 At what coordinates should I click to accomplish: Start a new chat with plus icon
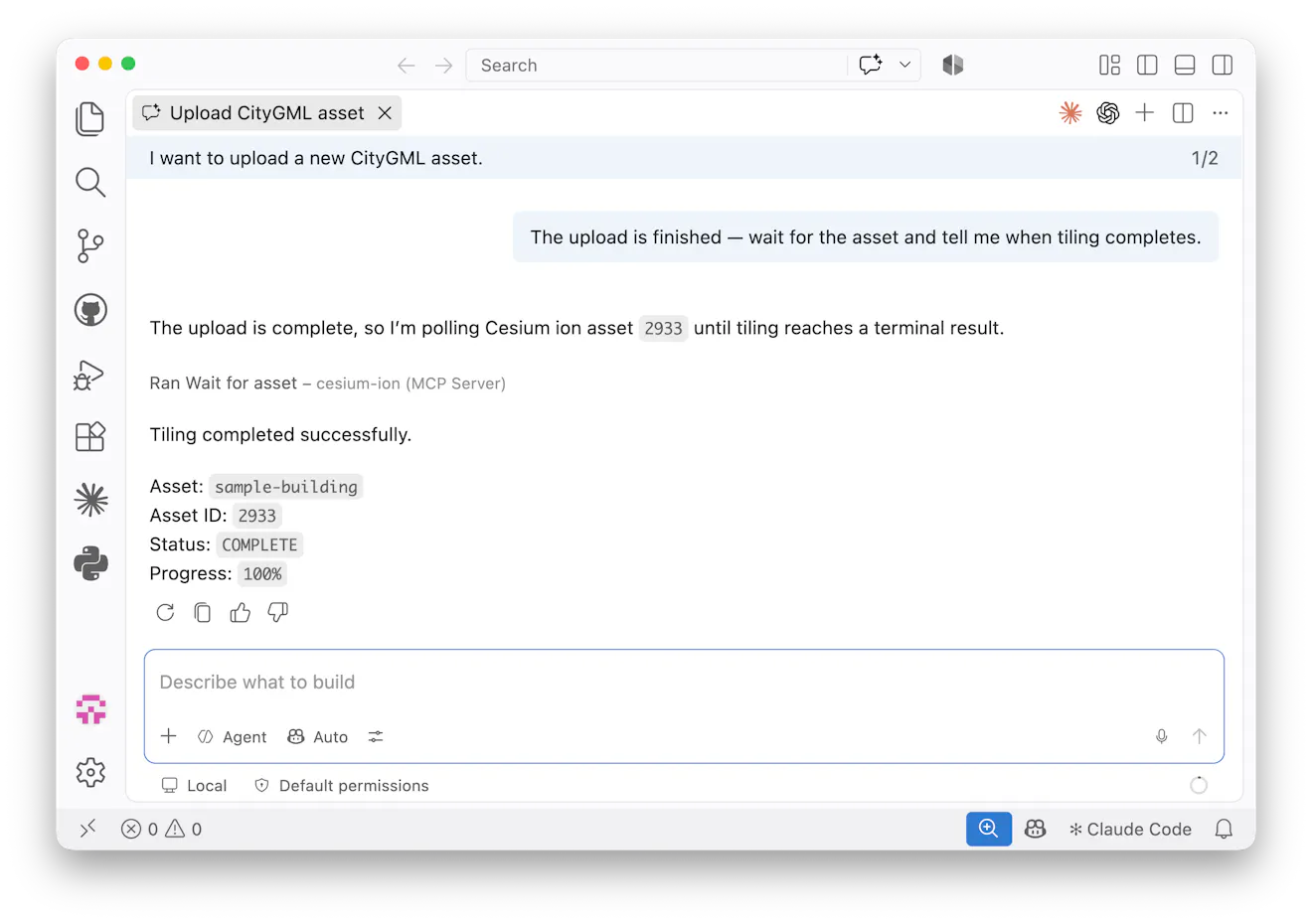[x=1145, y=113]
